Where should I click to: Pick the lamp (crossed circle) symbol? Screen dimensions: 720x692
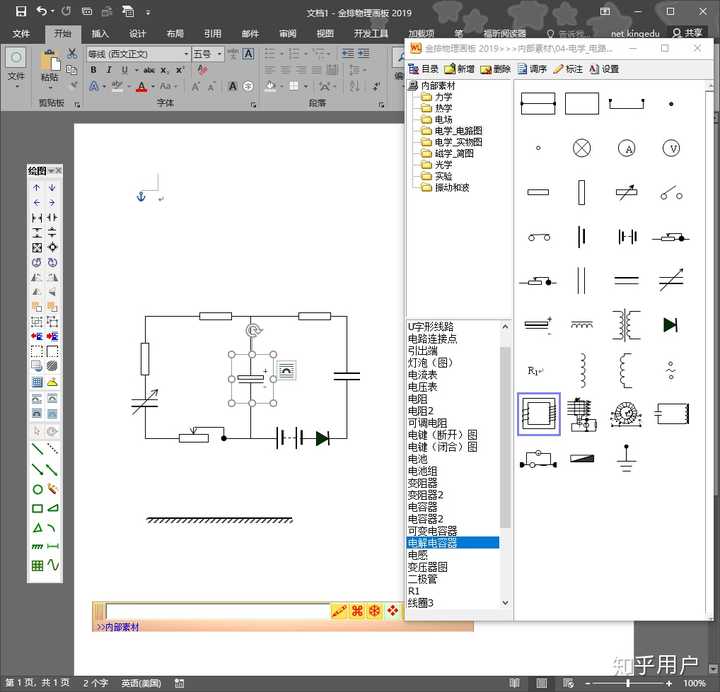tap(582, 148)
